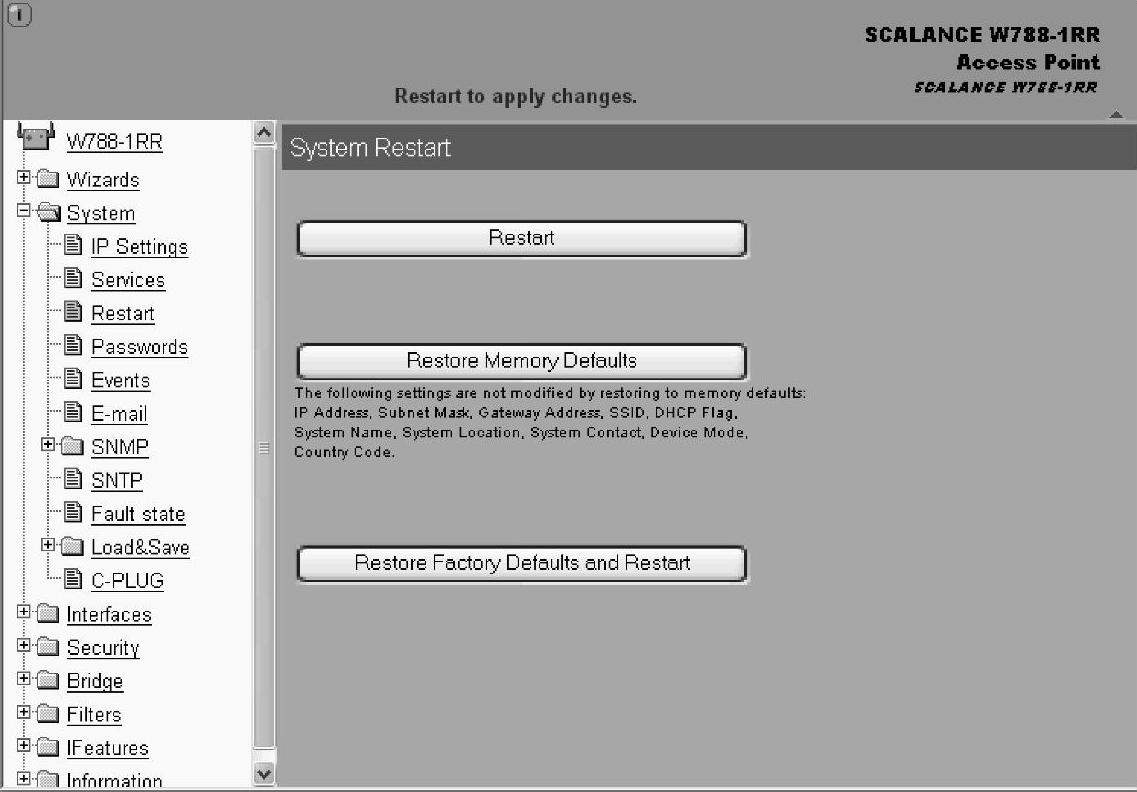
Task: Click the Services page icon
Action: pyautogui.click(x=73, y=279)
